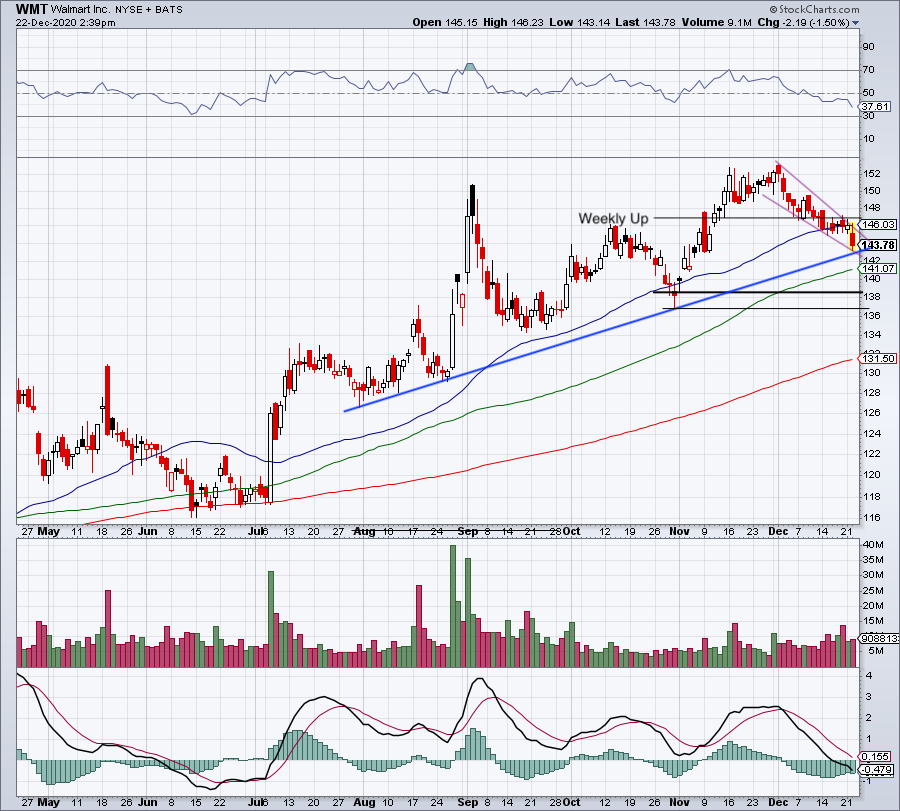Click the Chg -2.19 (-1.50%) value
Screen dimensions: 900x811
[803, 22]
